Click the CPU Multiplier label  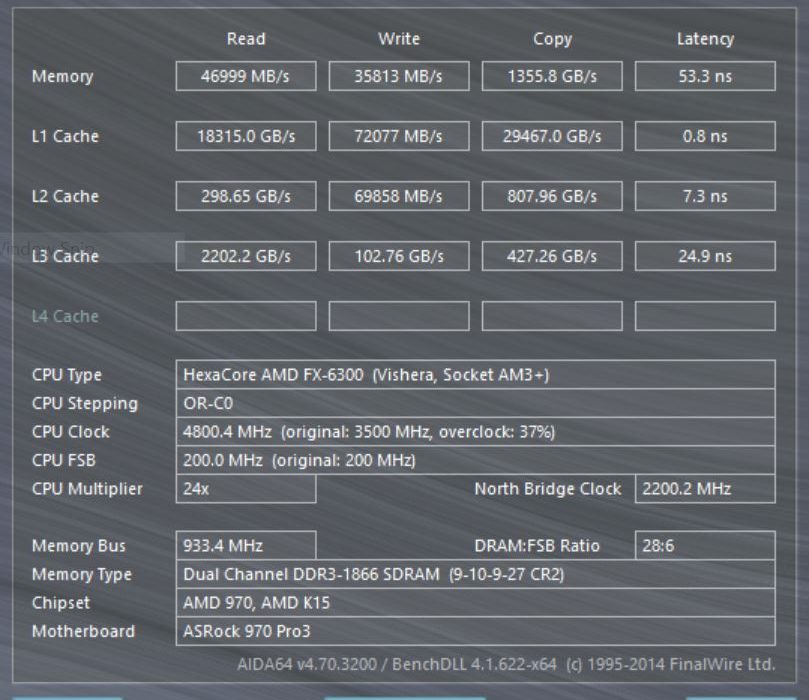(x=87, y=489)
